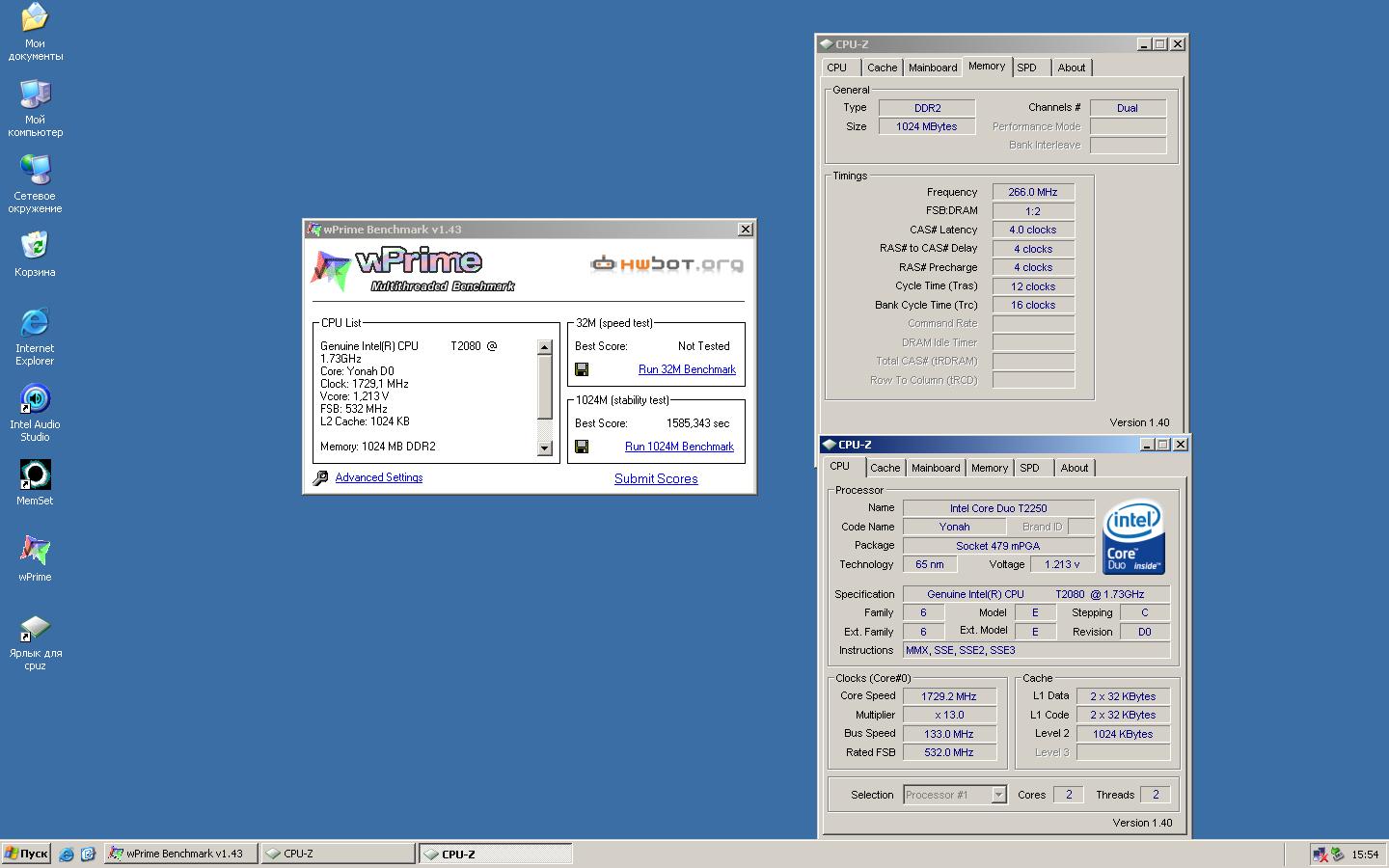Minimize the lower CPU-Z CPU window
This screenshot has width=1389, height=868.
coord(1147,445)
